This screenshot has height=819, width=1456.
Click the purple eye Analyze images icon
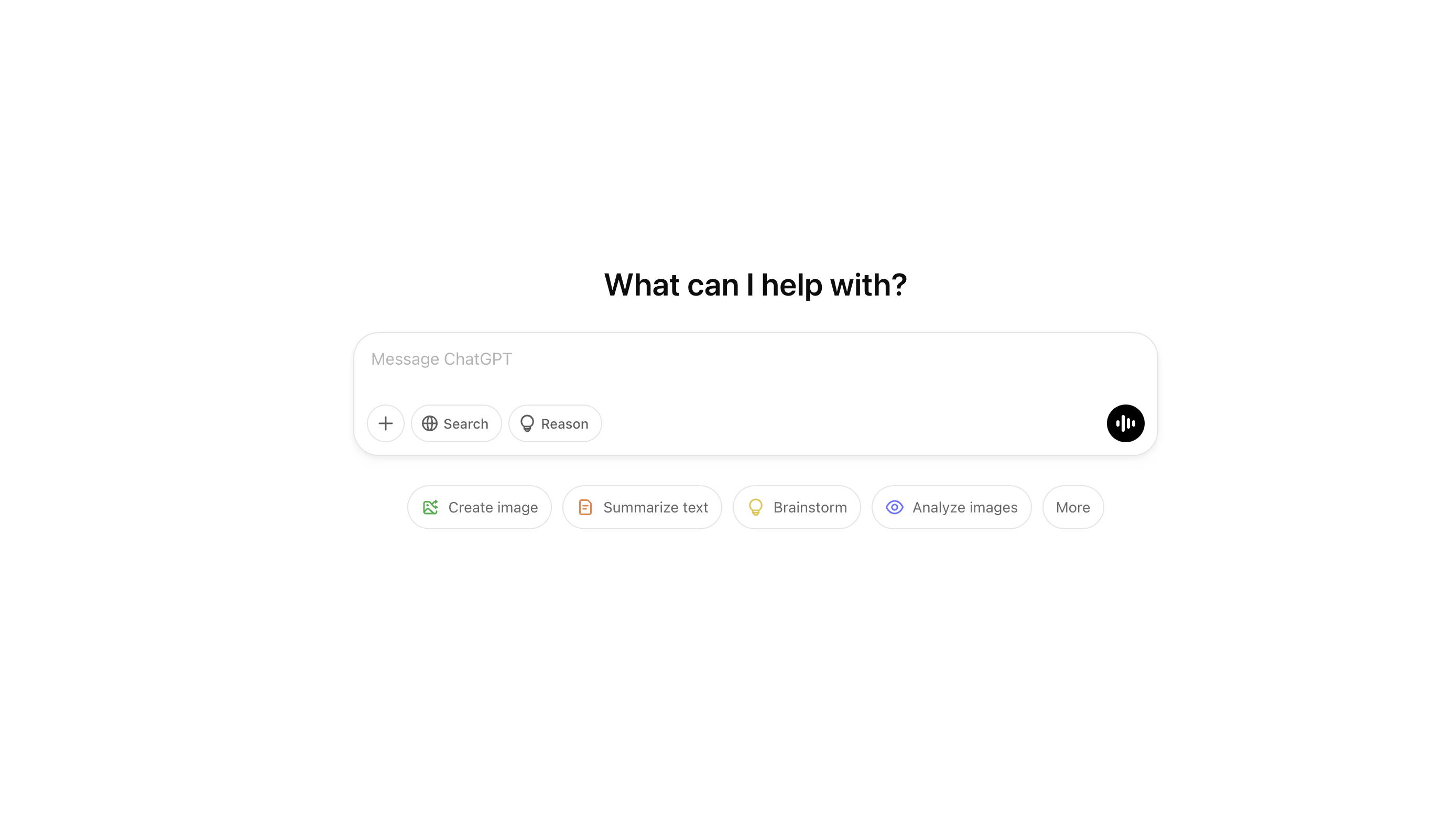(x=894, y=507)
